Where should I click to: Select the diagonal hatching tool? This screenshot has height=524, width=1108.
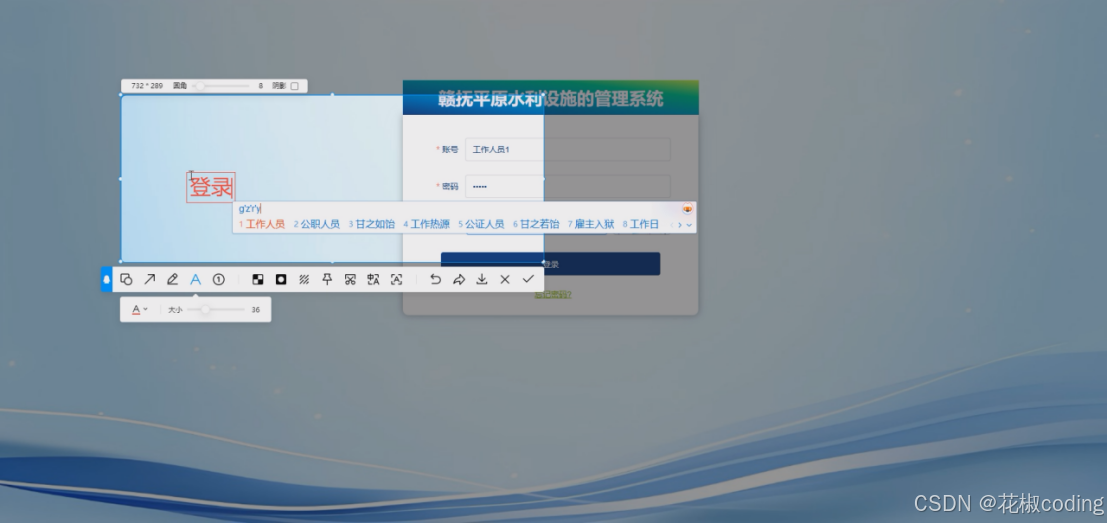coord(304,280)
